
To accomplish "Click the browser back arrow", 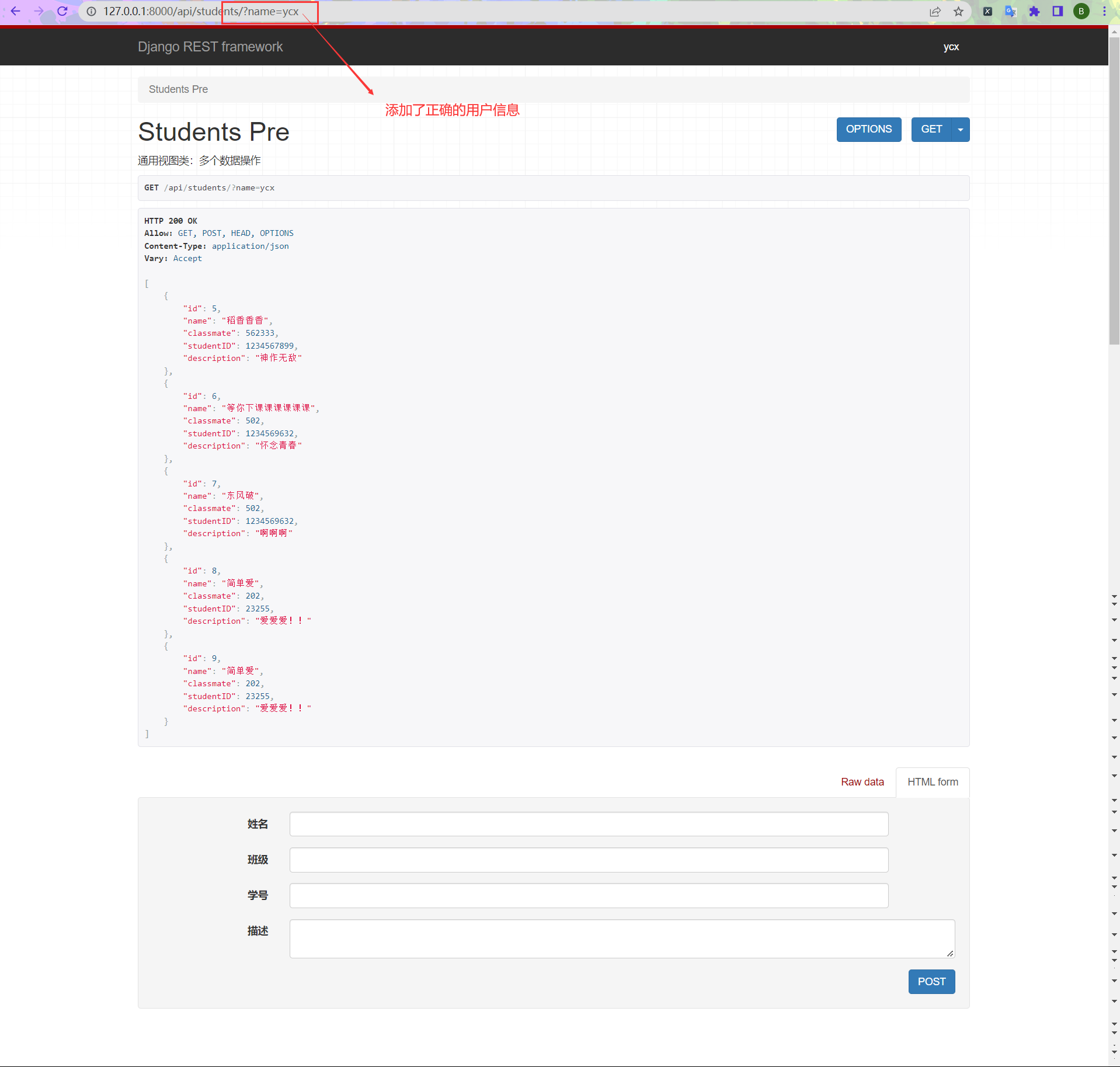I will click(x=15, y=11).
